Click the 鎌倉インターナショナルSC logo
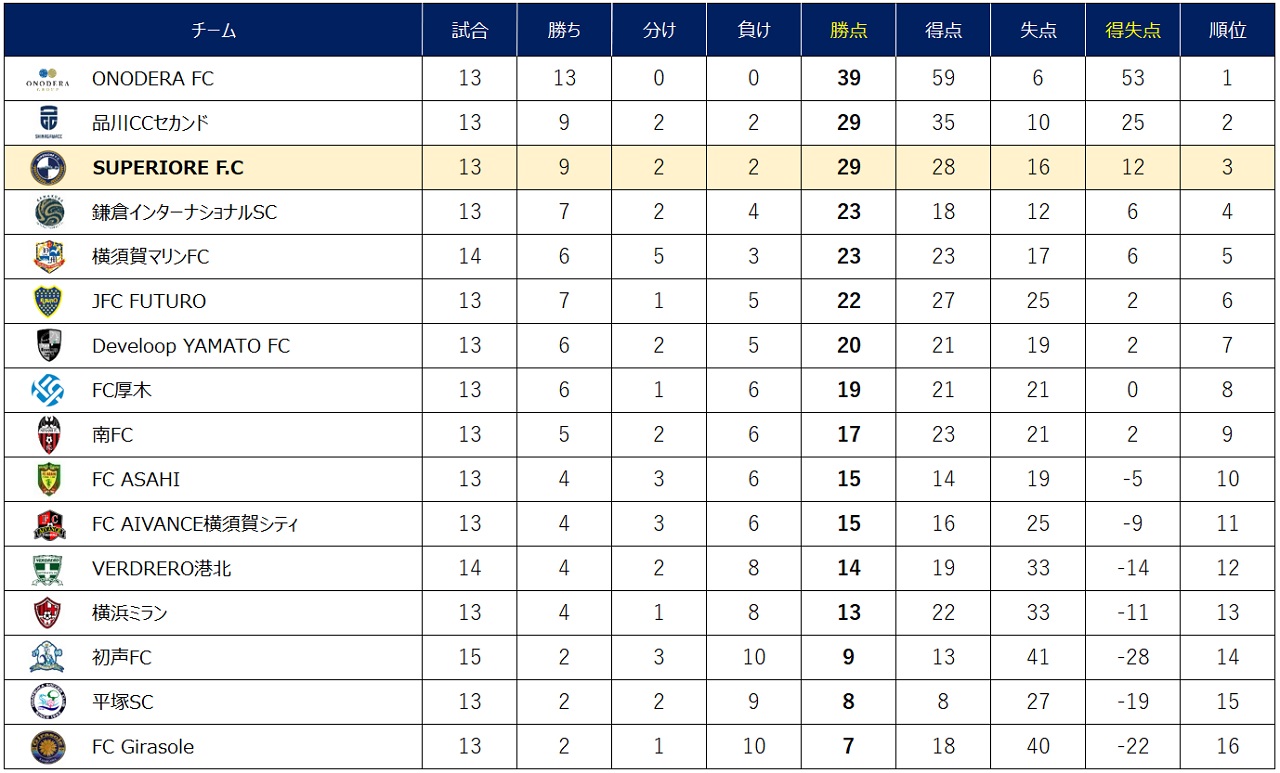Viewport: 1280px width, 773px height. tap(48, 212)
